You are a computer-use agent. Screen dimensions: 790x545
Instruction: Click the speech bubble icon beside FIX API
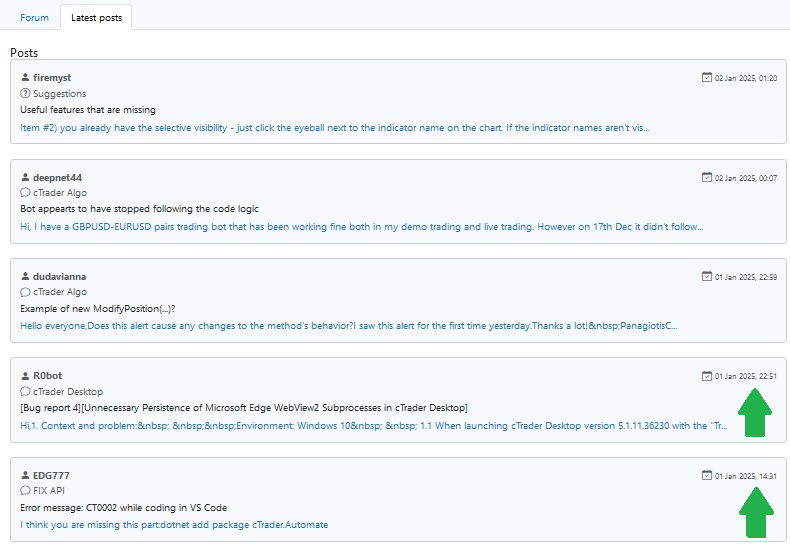click(25, 490)
